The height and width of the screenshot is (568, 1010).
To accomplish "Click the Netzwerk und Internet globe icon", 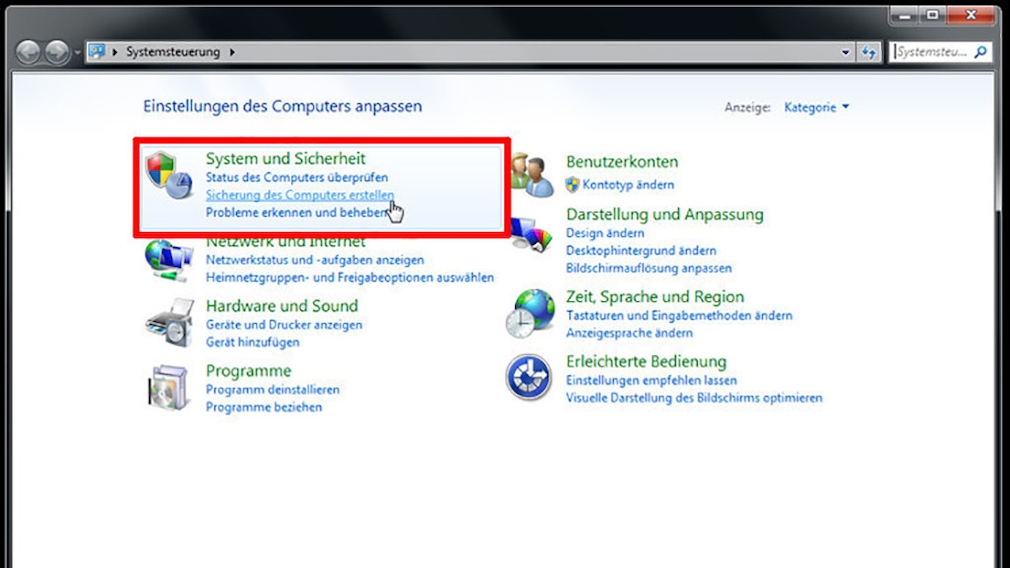I will pos(169,260).
